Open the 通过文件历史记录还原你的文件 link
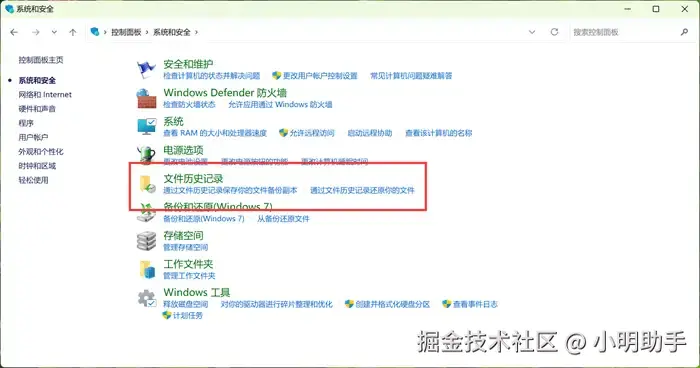The width and height of the screenshot is (700, 368). coord(362,190)
